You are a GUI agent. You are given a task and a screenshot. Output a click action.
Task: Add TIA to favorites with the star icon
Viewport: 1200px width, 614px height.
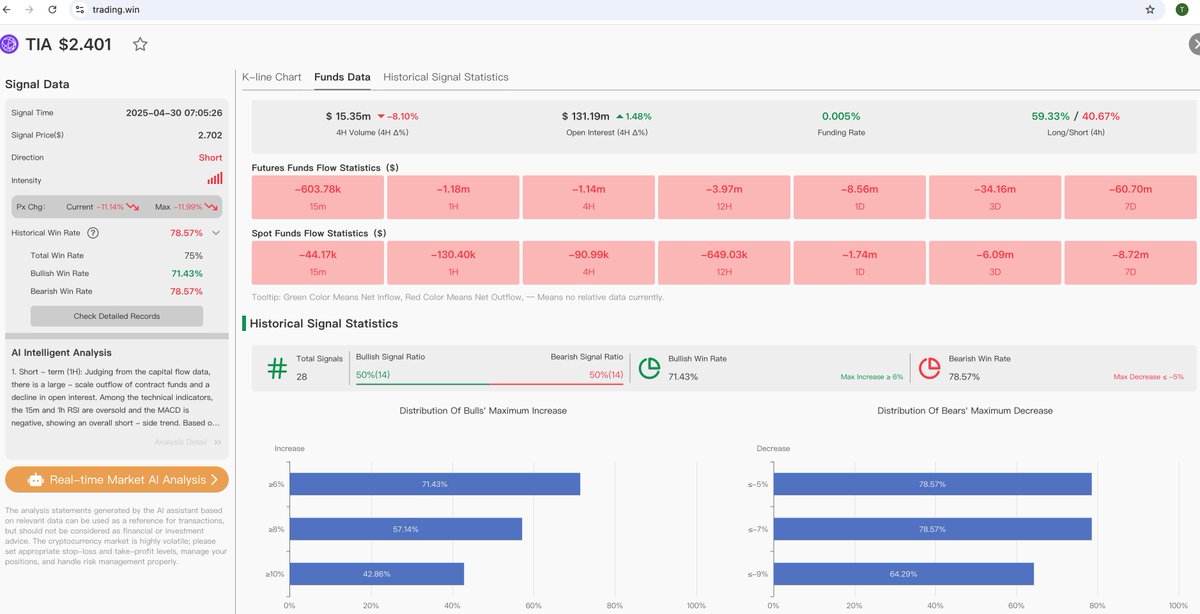(x=140, y=44)
